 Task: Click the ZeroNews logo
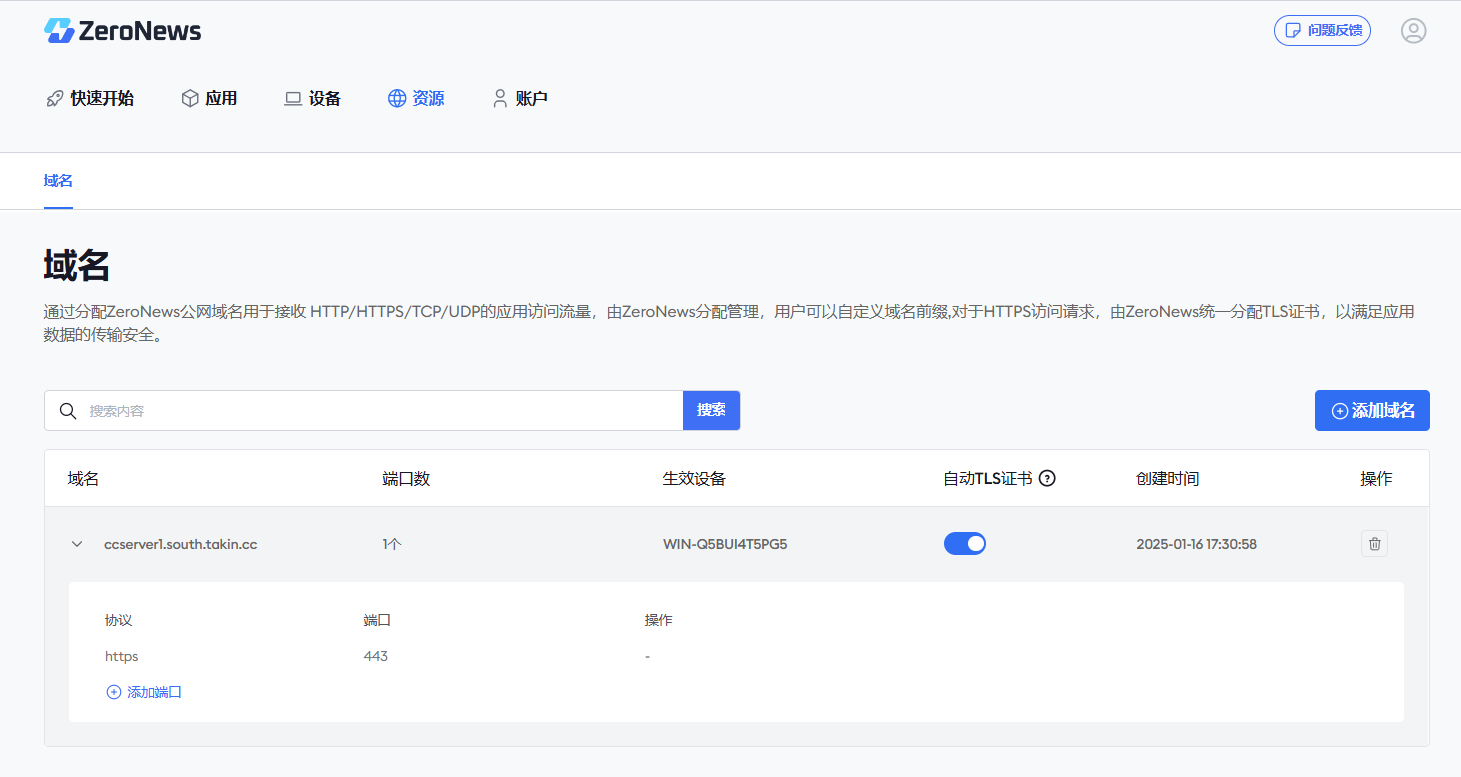tap(122, 31)
